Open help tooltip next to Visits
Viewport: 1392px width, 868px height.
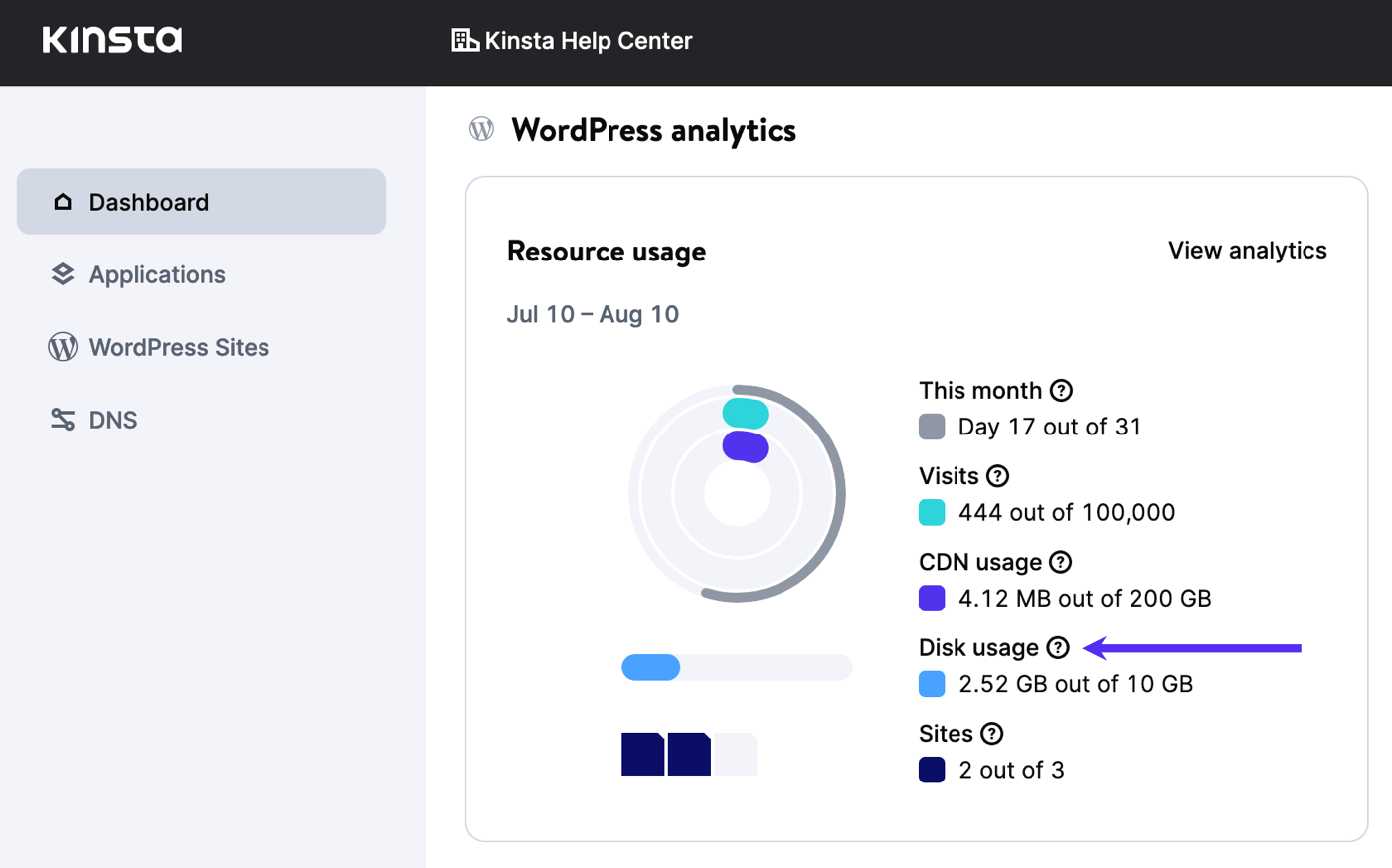pyautogui.click(x=997, y=476)
